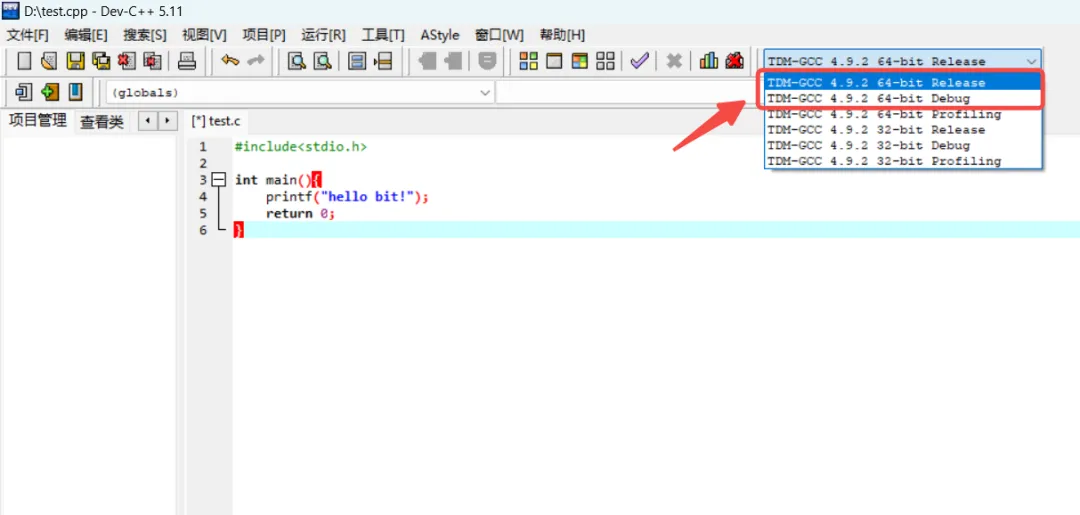The height and width of the screenshot is (515, 1080).
Task: Switch to the 项目管理 panel tab
Action: click(38, 121)
